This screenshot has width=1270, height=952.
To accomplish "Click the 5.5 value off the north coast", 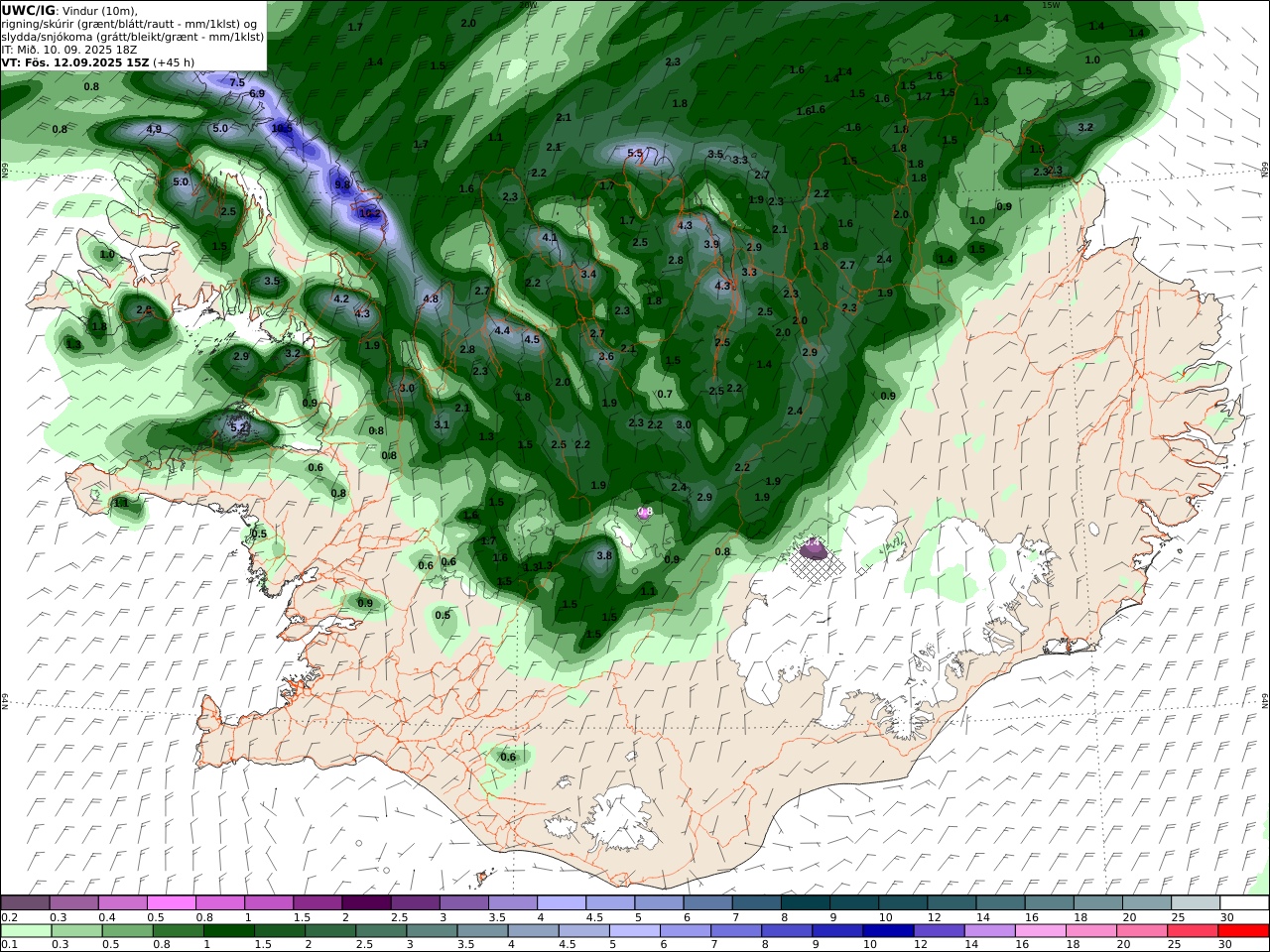I will [635, 154].
